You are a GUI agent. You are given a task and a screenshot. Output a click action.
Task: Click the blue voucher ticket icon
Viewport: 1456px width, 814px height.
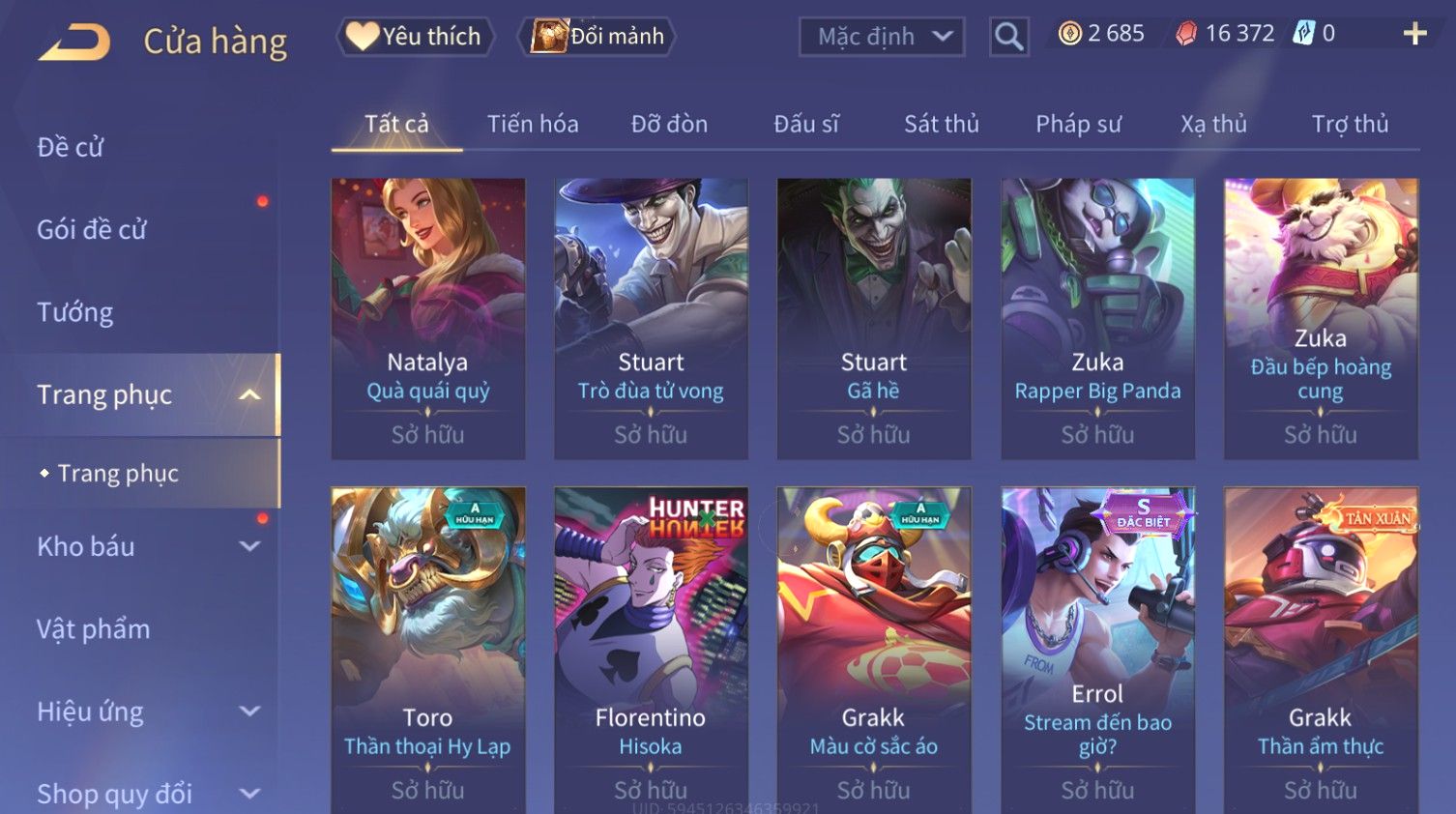click(x=1304, y=34)
